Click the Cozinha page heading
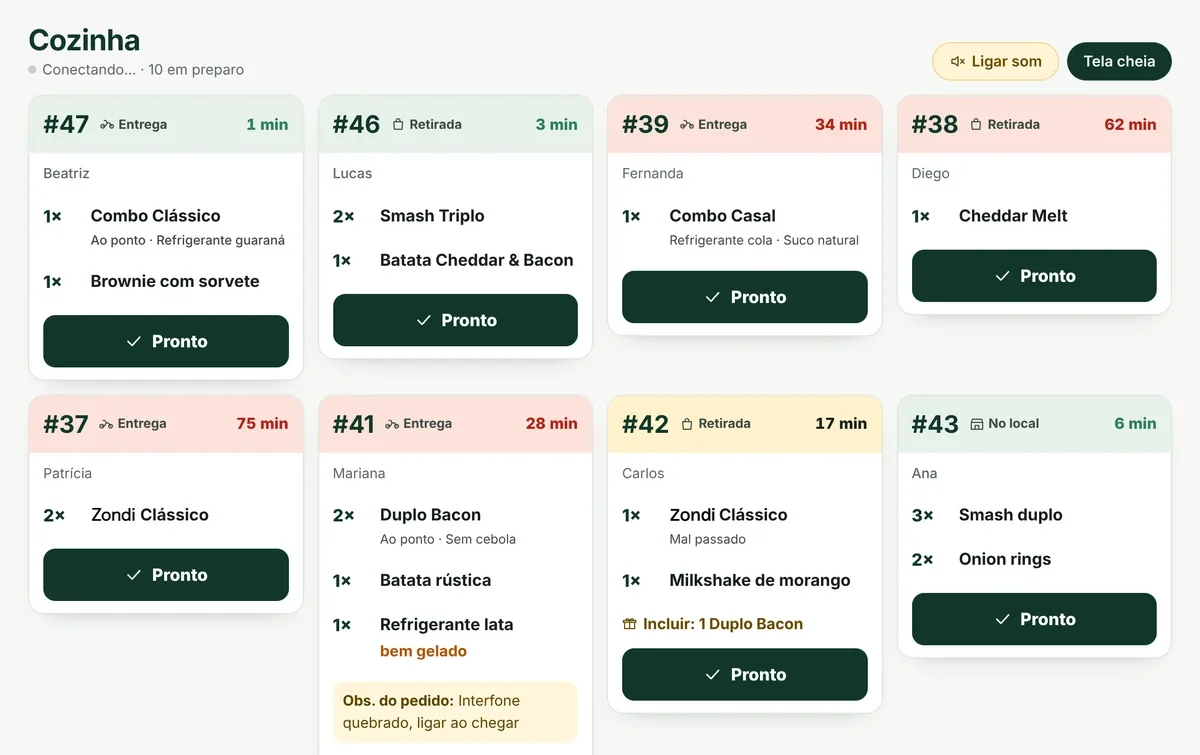Image resolution: width=1200 pixels, height=755 pixels. click(84, 40)
